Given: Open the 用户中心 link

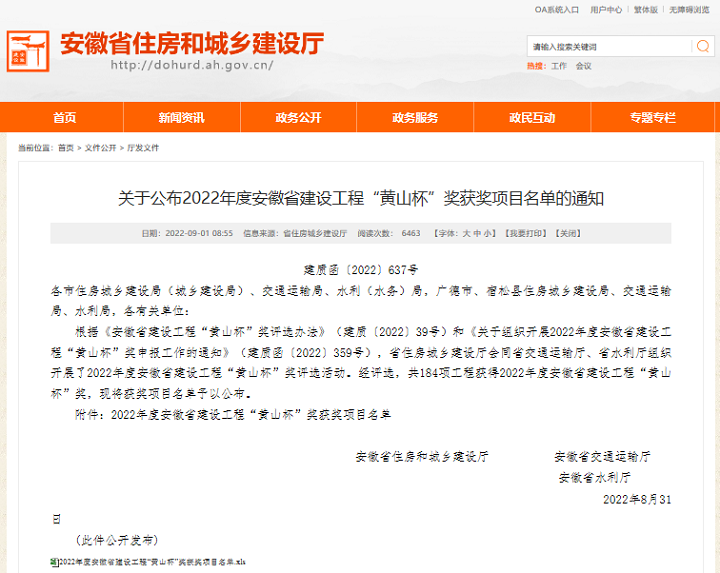Looking at the screenshot, I should click(x=606, y=10).
